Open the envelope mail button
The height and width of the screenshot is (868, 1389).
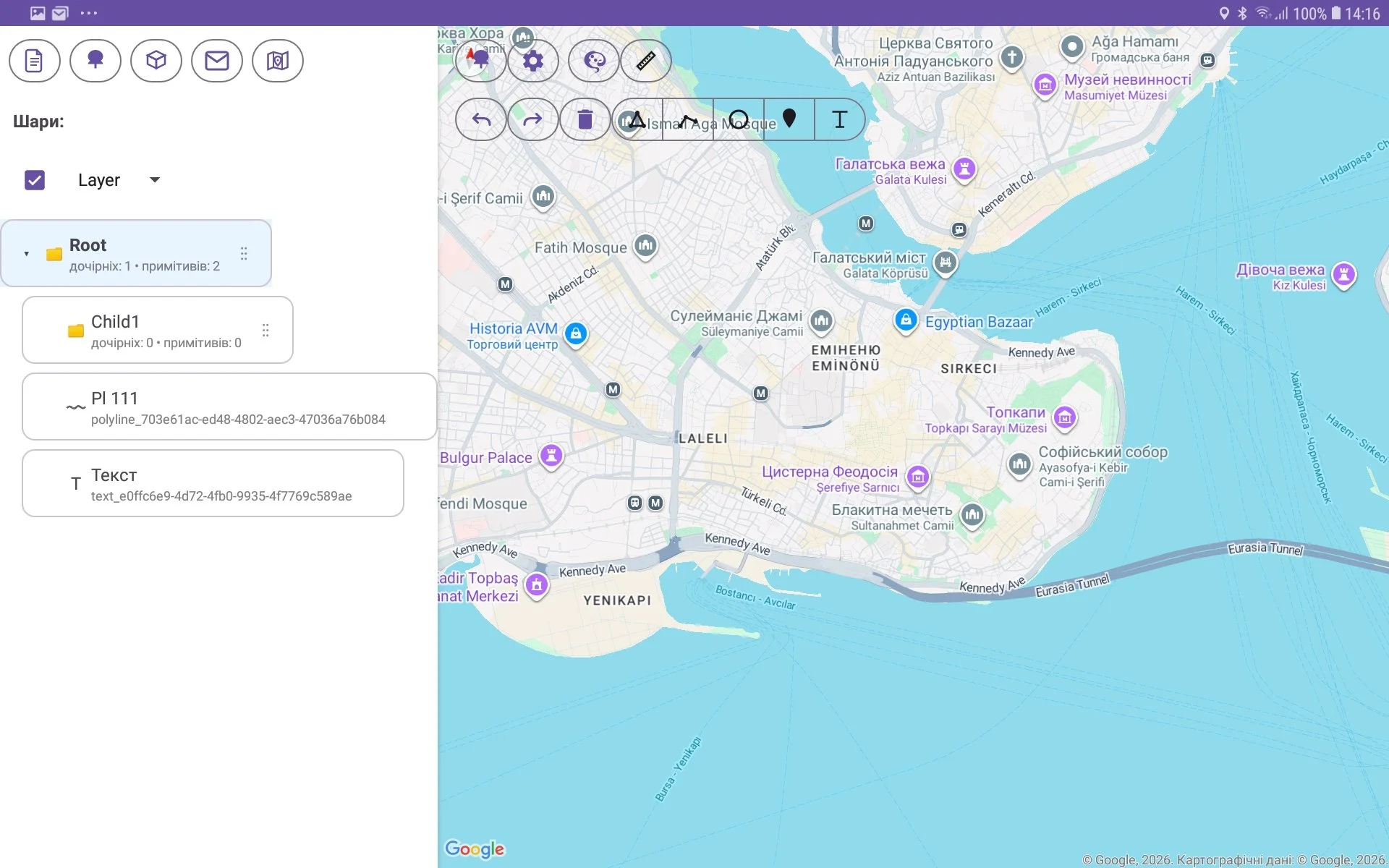216,61
